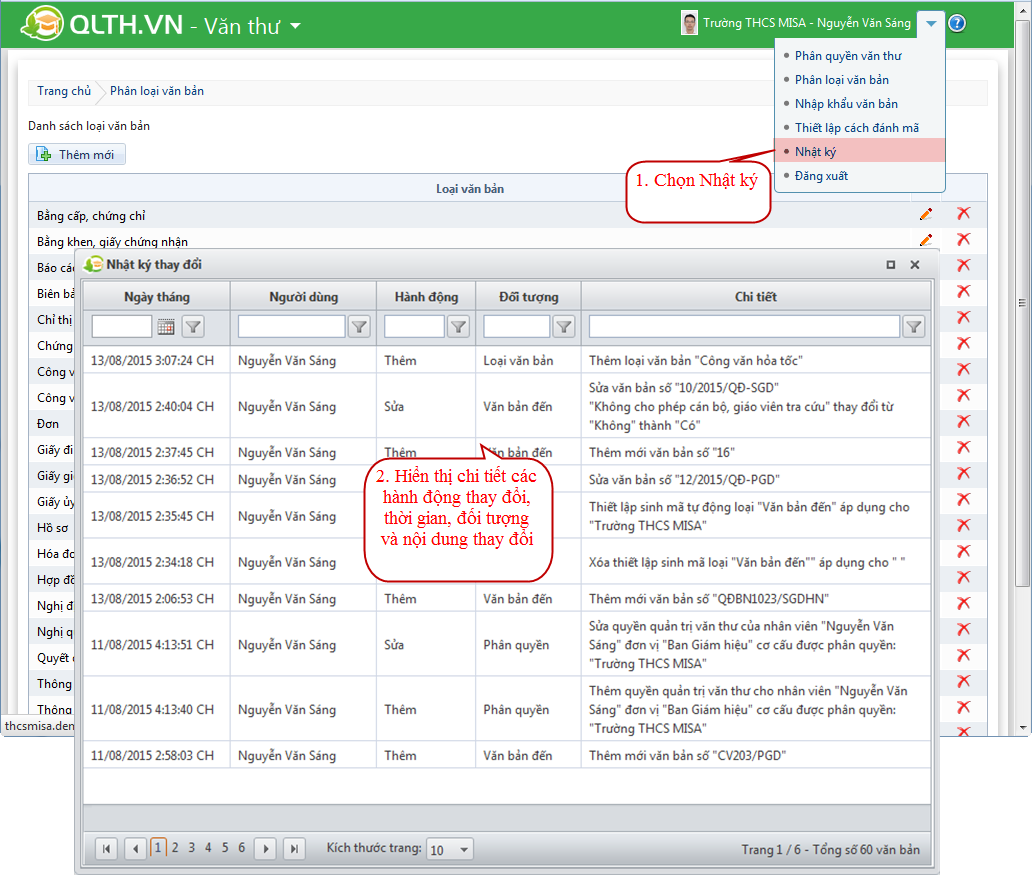Close the Nhật ký thay đổi dialog
The image size is (1033, 877).
point(914,265)
